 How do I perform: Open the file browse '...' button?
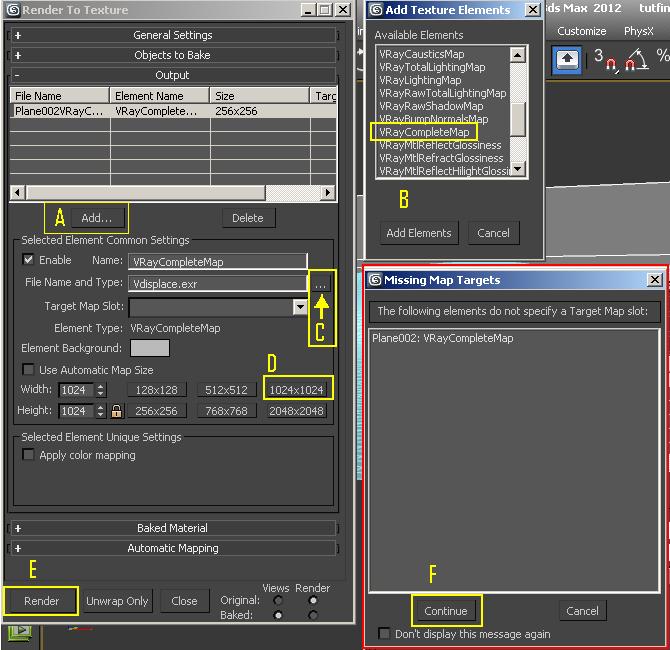pyautogui.click(x=321, y=284)
